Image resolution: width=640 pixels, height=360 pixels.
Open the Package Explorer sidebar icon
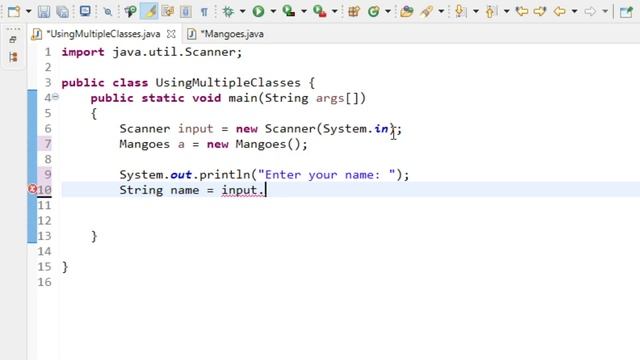13,57
